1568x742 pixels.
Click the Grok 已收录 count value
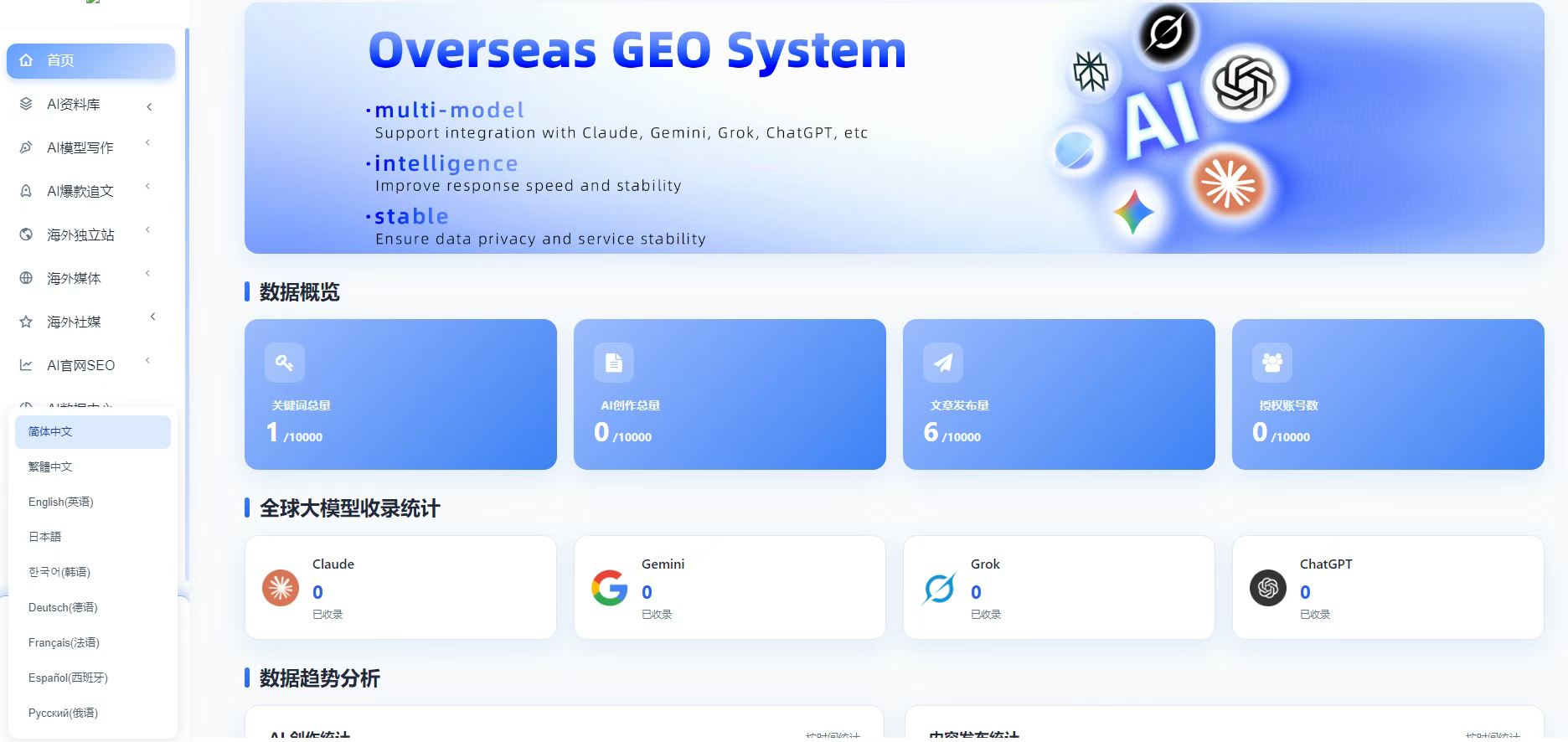point(976,592)
